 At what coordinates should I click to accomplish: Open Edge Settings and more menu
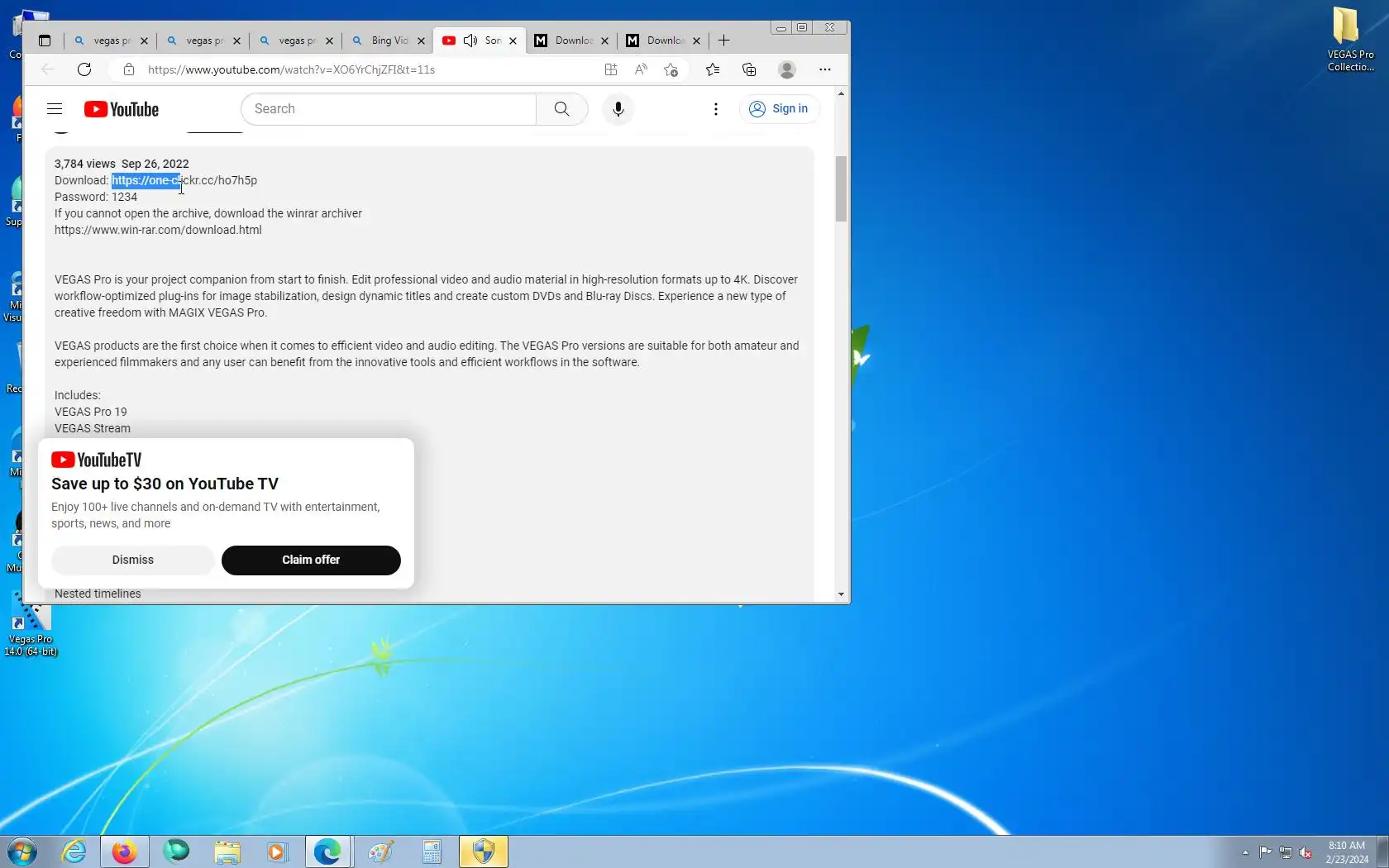point(825,69)
